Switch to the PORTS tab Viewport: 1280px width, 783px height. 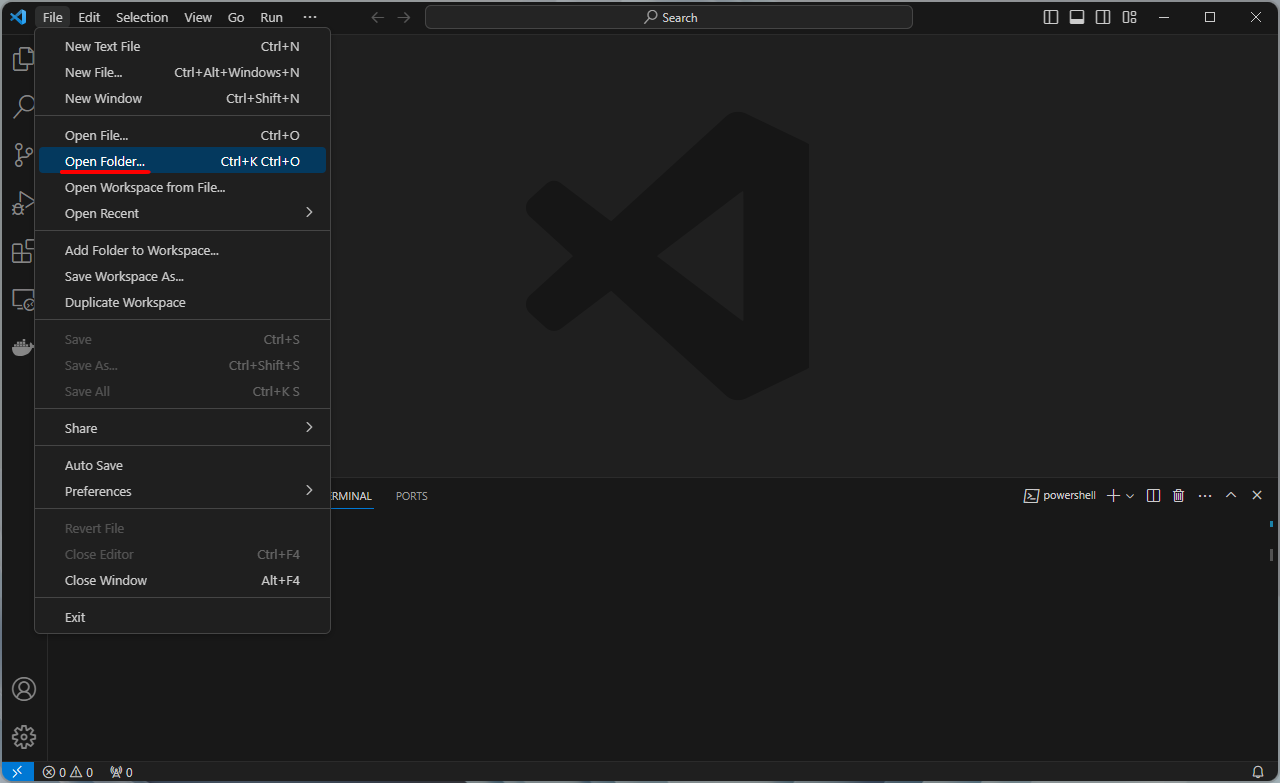coord(411,496)
